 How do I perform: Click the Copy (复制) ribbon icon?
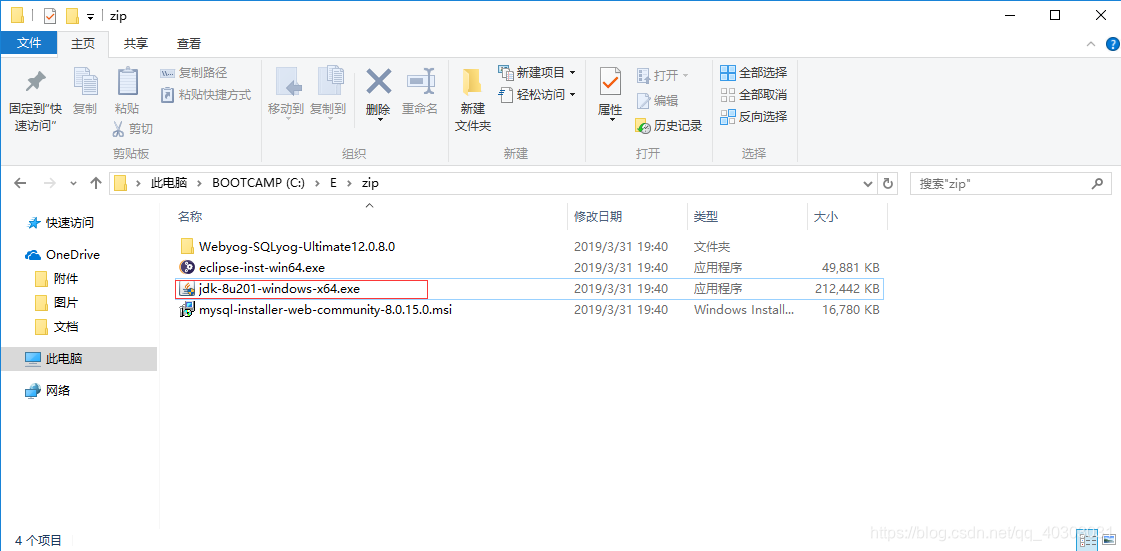click(x=85, y=82)
